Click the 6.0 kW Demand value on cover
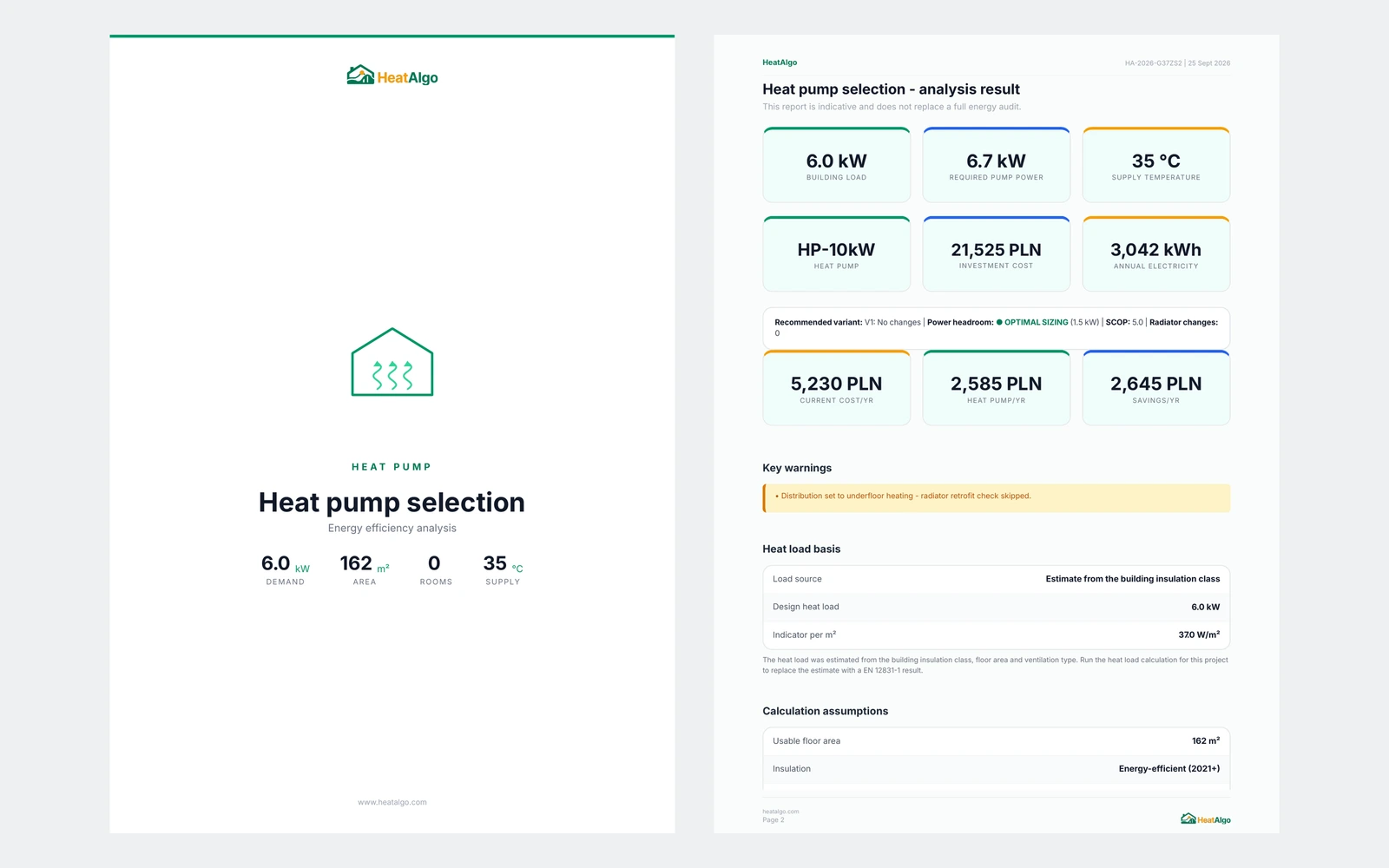 286,564
